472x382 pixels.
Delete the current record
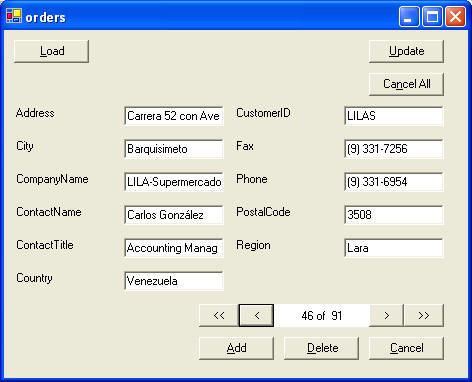321,348
